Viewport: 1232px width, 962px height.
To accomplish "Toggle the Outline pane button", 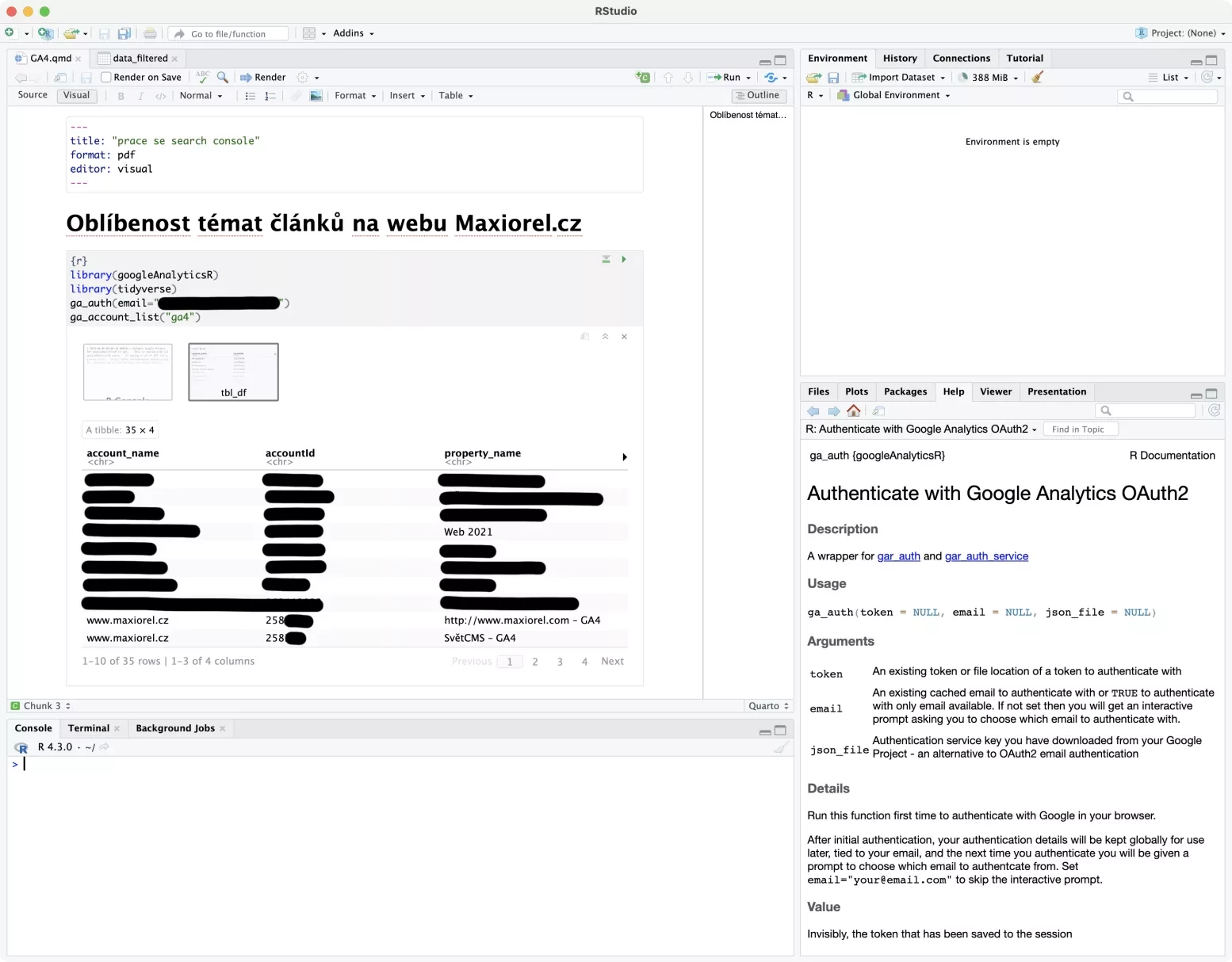I will [x=759, y=95].
